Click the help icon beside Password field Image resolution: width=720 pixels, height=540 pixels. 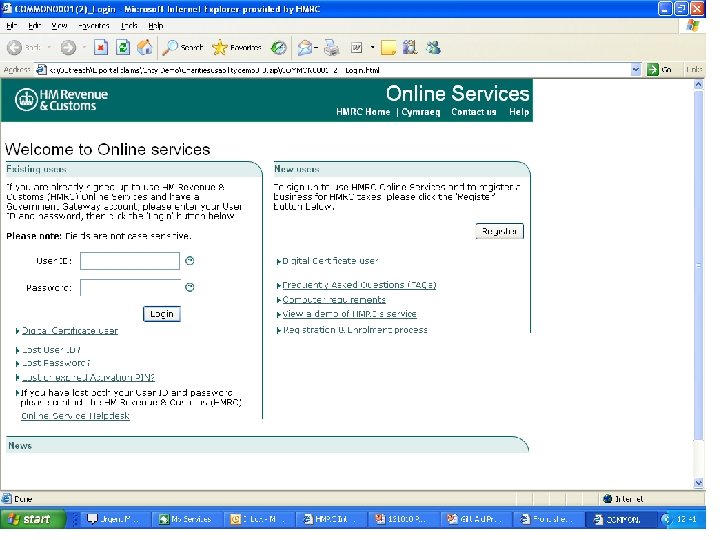click(189, 287)
